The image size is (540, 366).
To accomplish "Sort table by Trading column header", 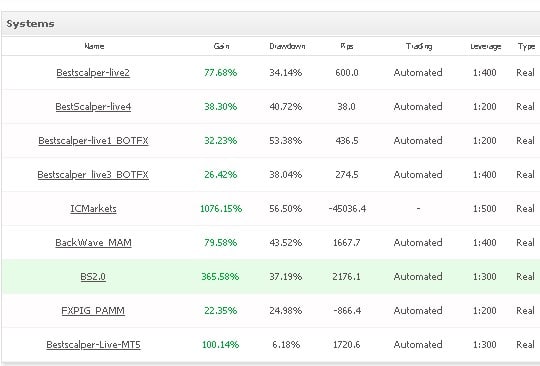I will click(418, 46).
